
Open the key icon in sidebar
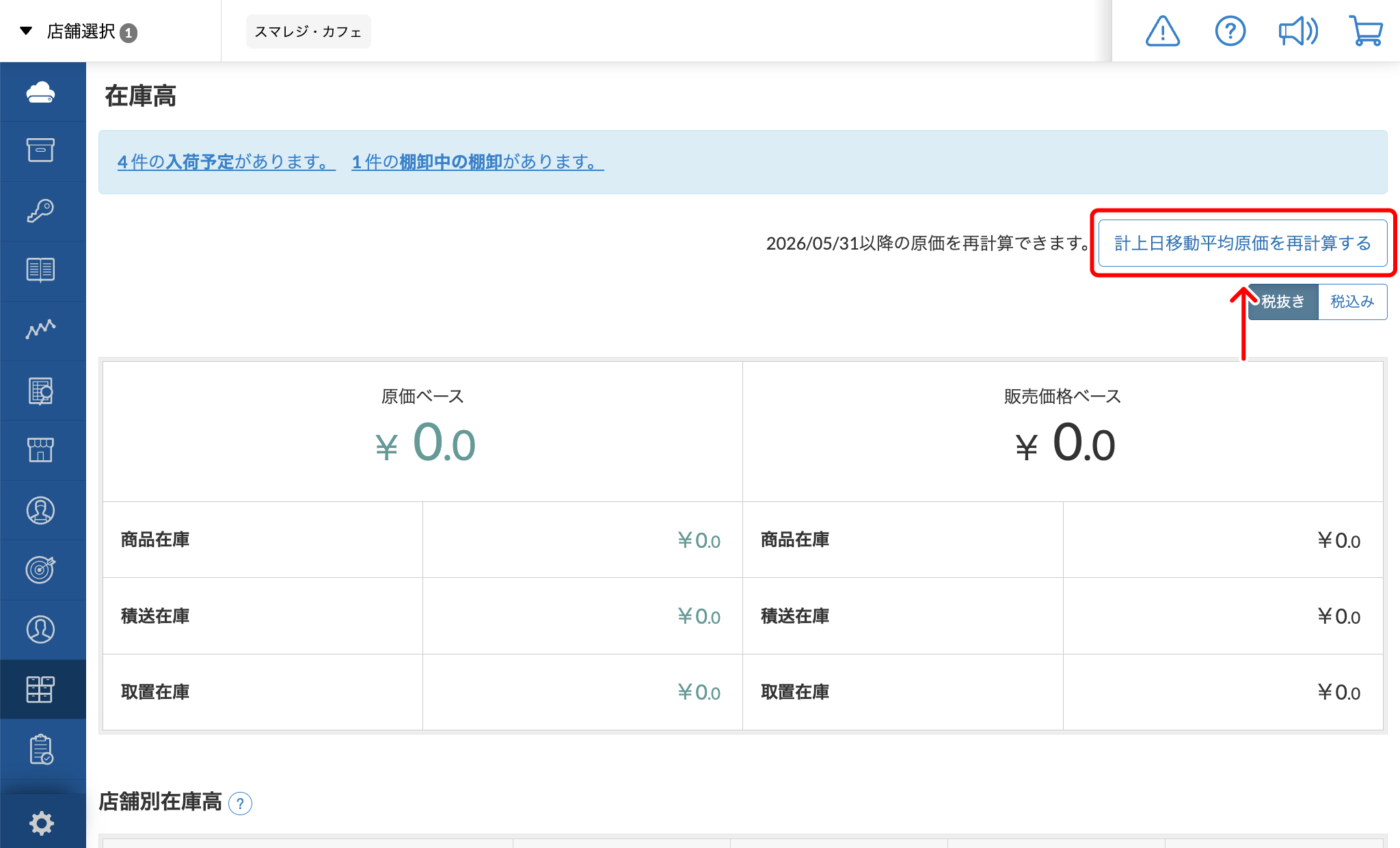point(41,211)
